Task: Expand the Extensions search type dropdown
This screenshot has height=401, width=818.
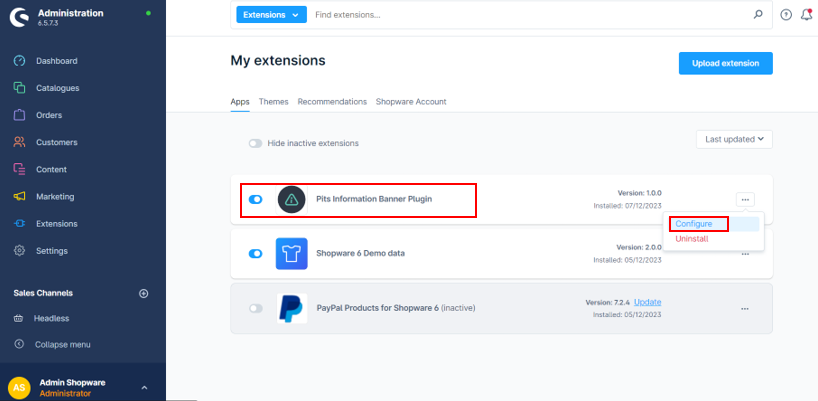Action: pyautogui.click(x=272, y=15)
